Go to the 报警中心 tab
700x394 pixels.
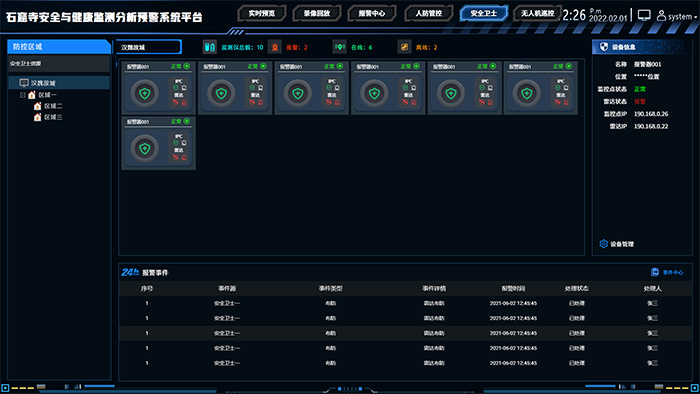point(372,13)
